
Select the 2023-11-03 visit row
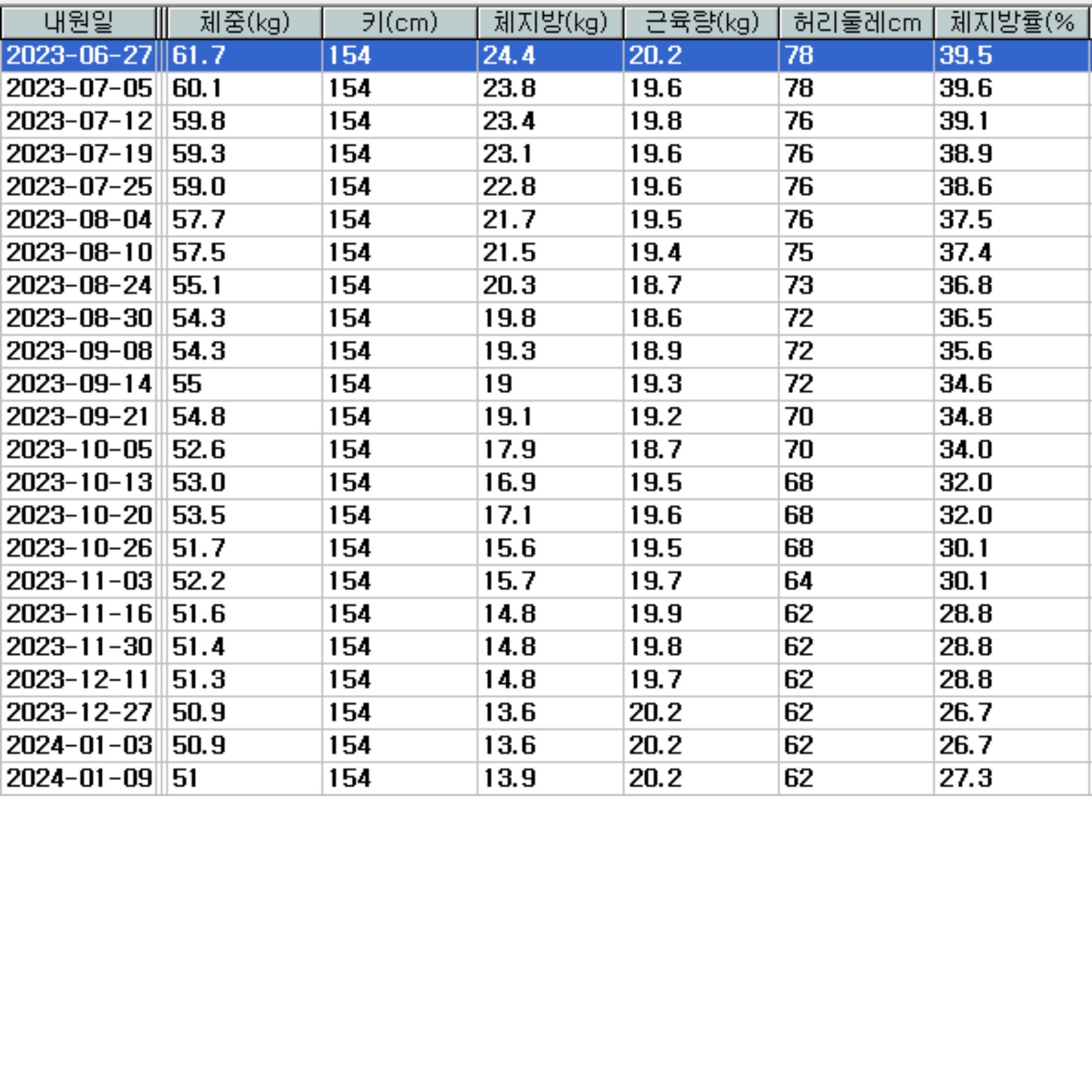point(546,581)
